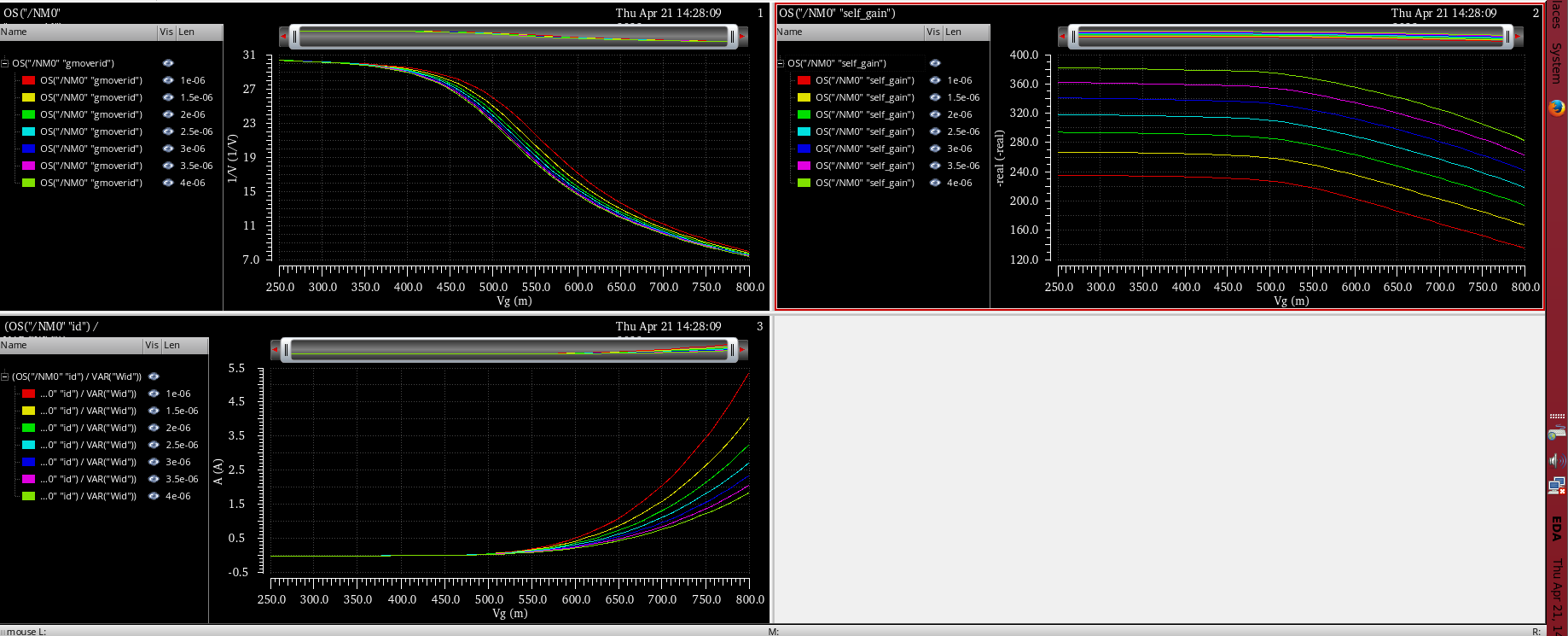Screen dimensions: 1568x636
Task: Hide the self_gain 3e-06 trace
Action: (x=935, y=149)
